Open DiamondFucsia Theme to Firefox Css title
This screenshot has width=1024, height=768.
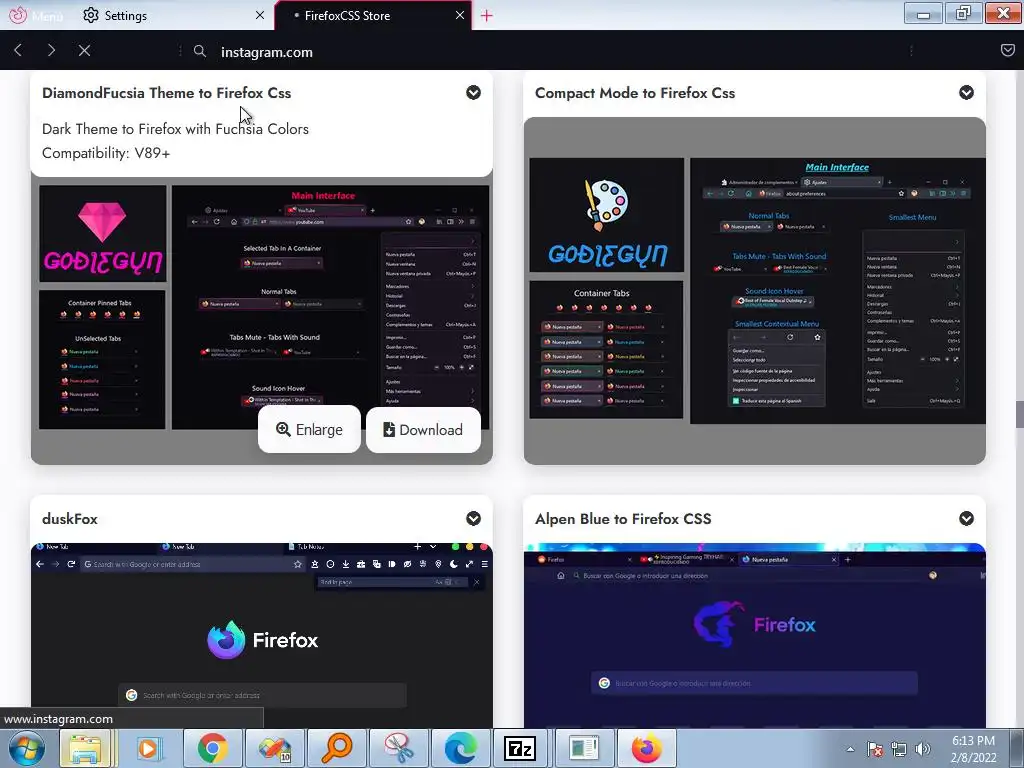[x=167, y=93]
